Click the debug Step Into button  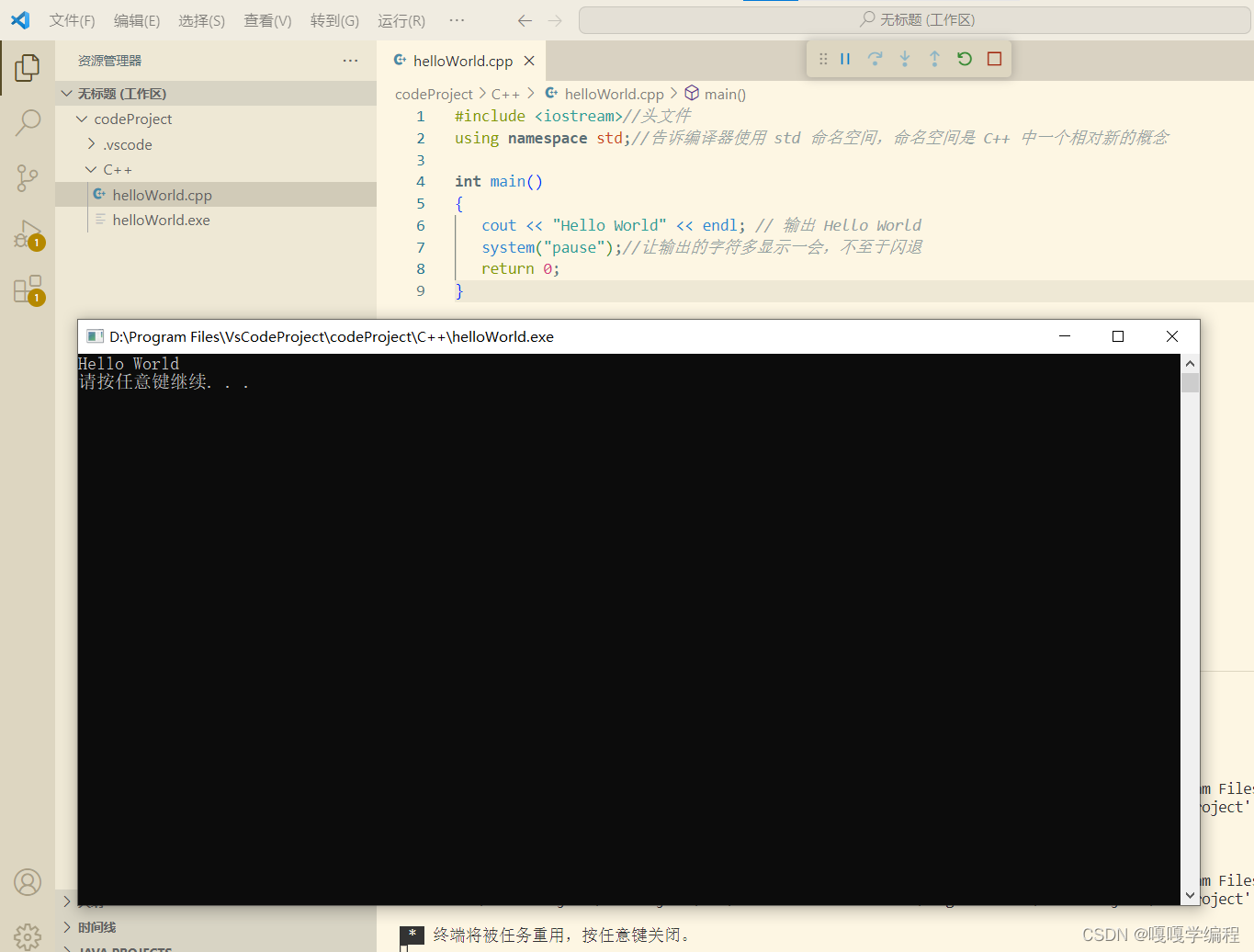coord(905,59)
